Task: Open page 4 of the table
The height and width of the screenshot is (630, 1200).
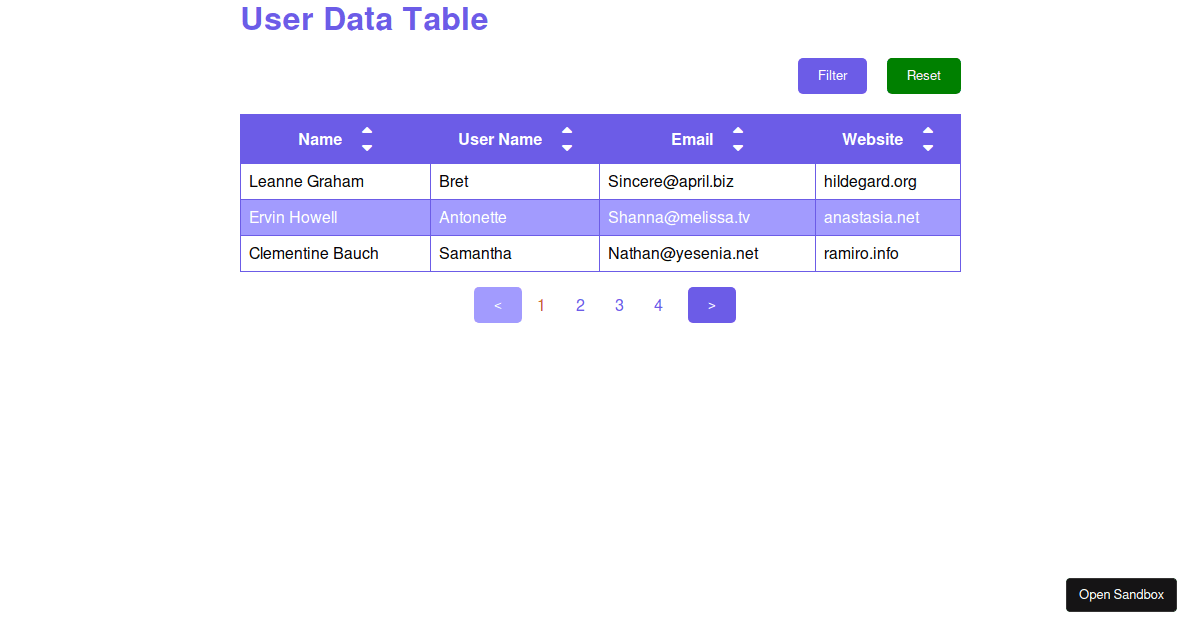Action: point(658,304)
